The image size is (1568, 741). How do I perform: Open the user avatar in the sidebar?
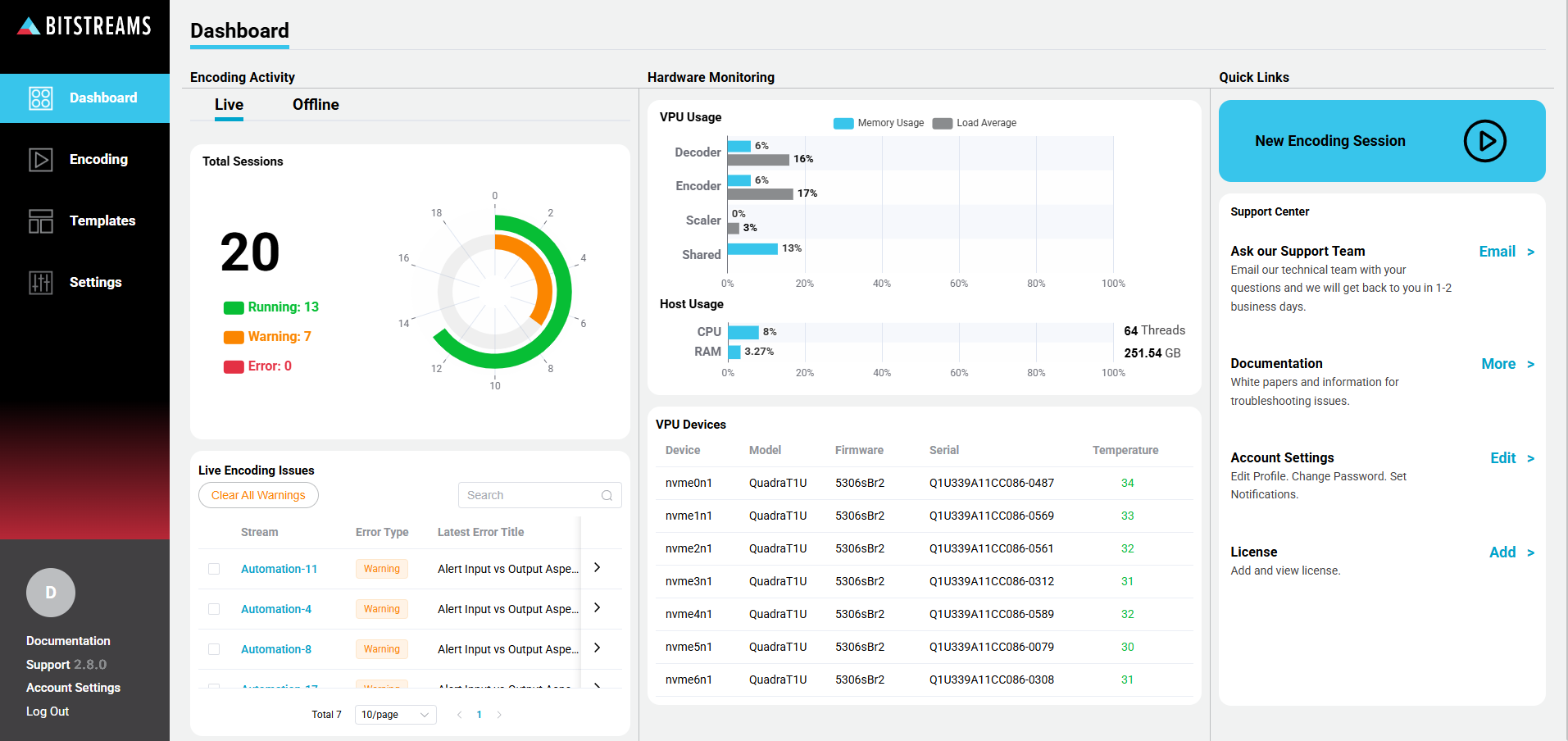pyautogui.click(x=50, y=593)
